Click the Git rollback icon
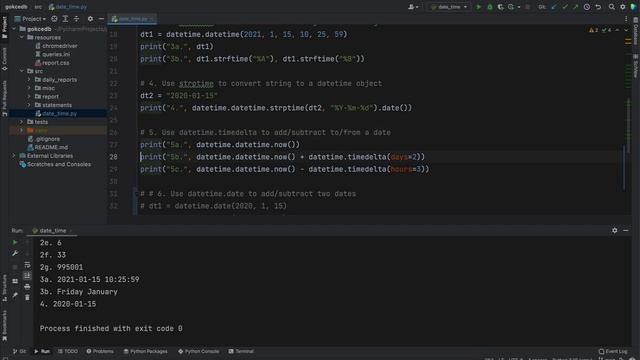The width and height of the screenshot is (640, 360). (x=598, y=7)
